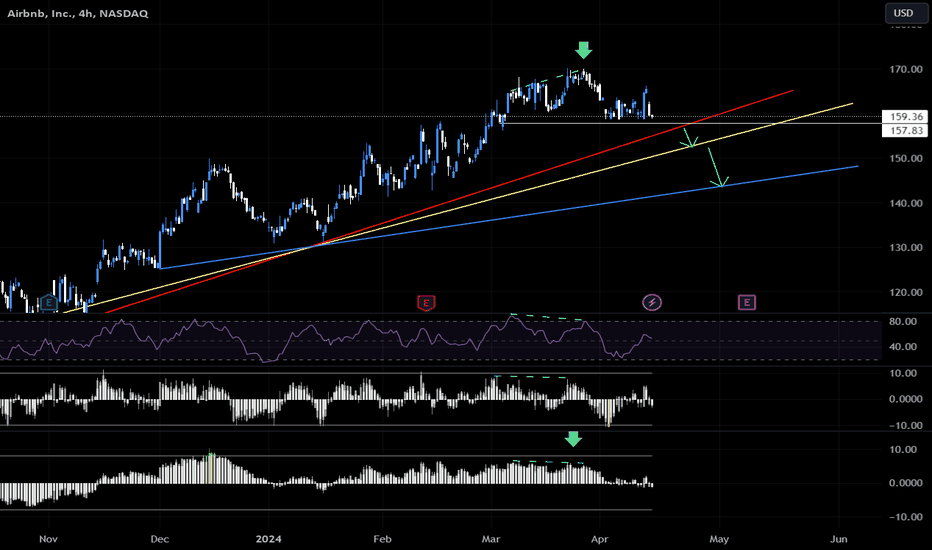Image resolution: width=932 pixels, height=550 pixels.
Task: Click the 130.00 price axis label
Action: (x=906, y=248)
